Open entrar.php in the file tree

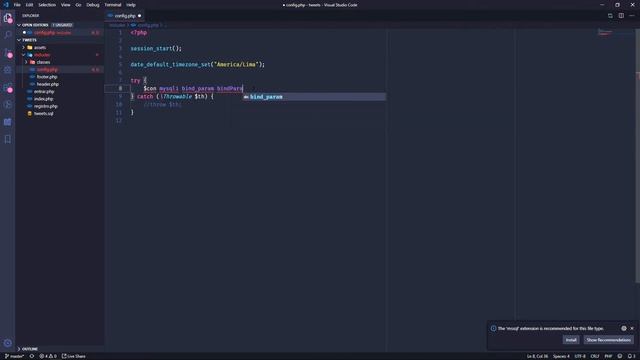pos(44,91)
